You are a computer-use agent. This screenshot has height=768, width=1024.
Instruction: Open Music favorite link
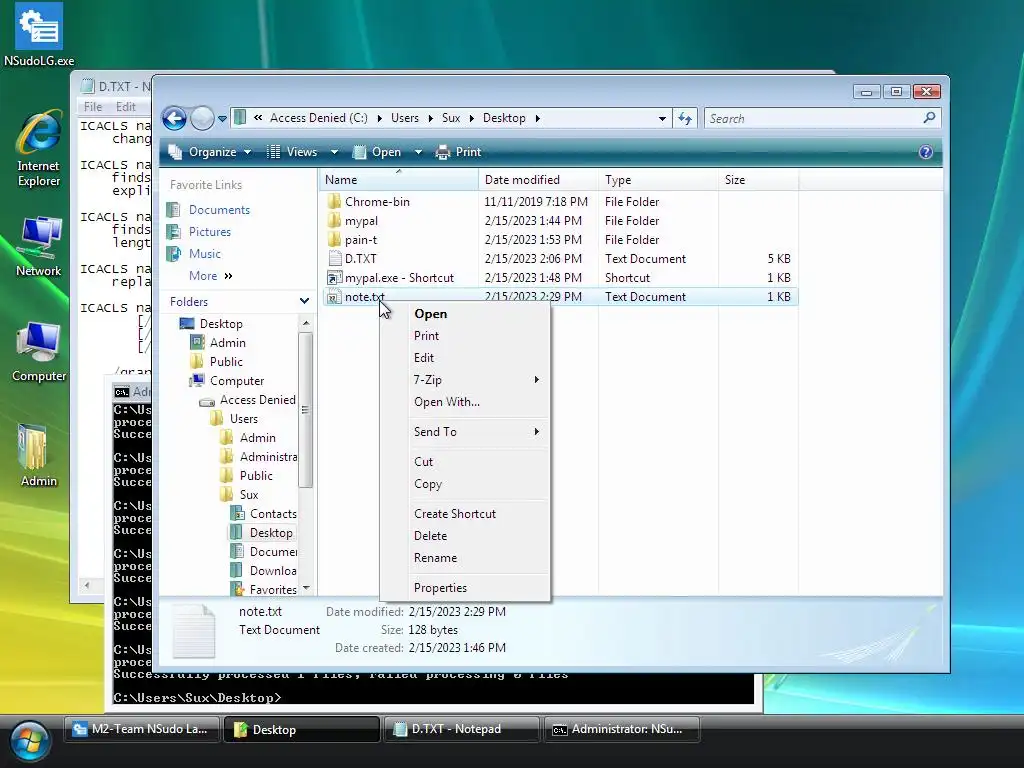pyautogui.click(x=204, y=254)
